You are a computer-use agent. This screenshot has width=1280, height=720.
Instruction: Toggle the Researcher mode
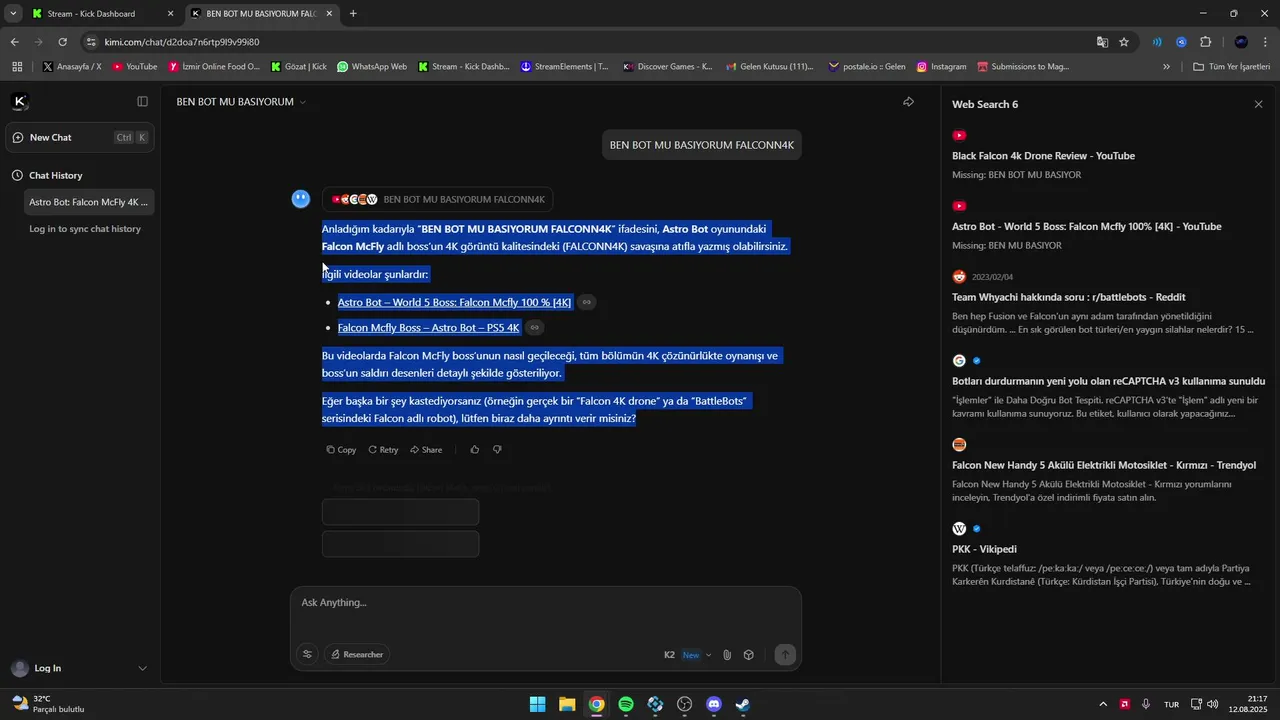click(x=357, y=655)
